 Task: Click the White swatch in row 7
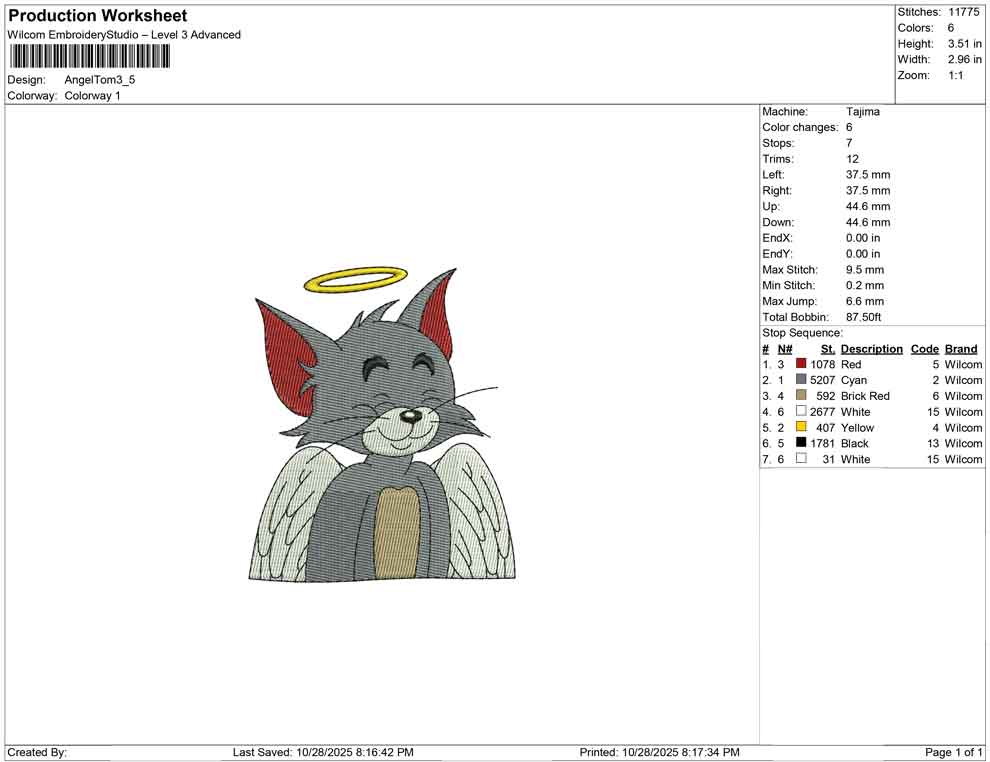pos(801,458)
